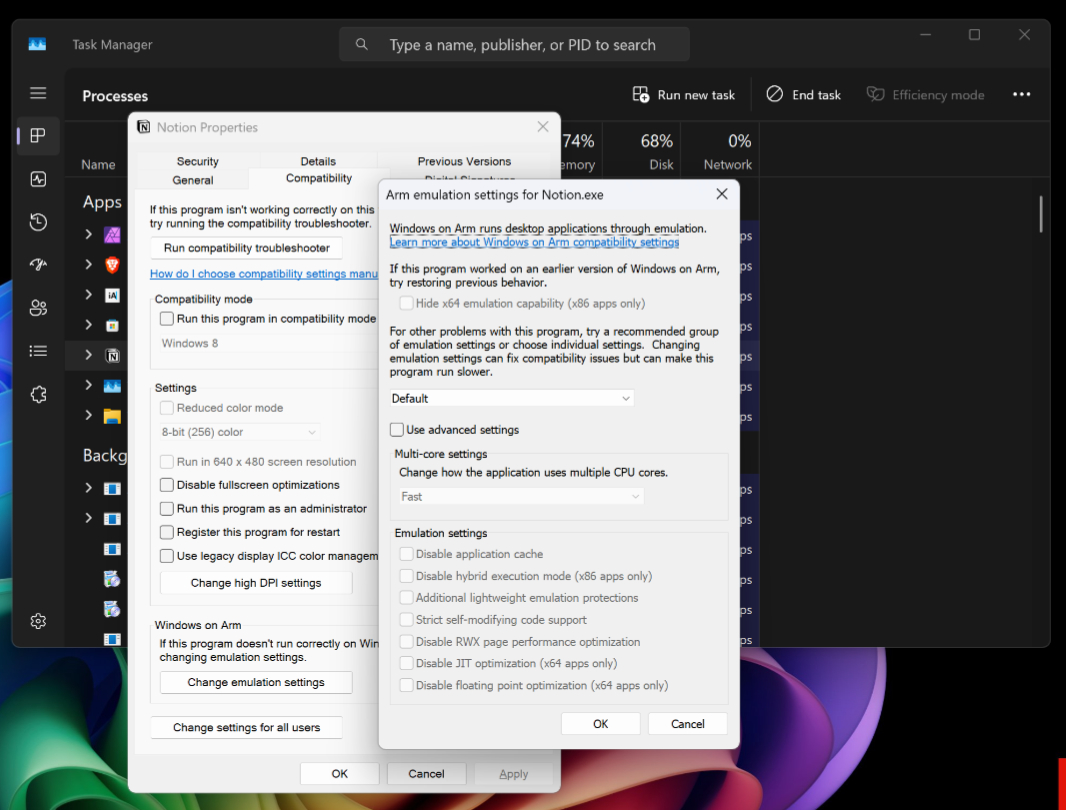The height and width of the screenshot is (810, 1066).
Task: Open the Services puzzle-piece icon
Action: tap(38, 394)
